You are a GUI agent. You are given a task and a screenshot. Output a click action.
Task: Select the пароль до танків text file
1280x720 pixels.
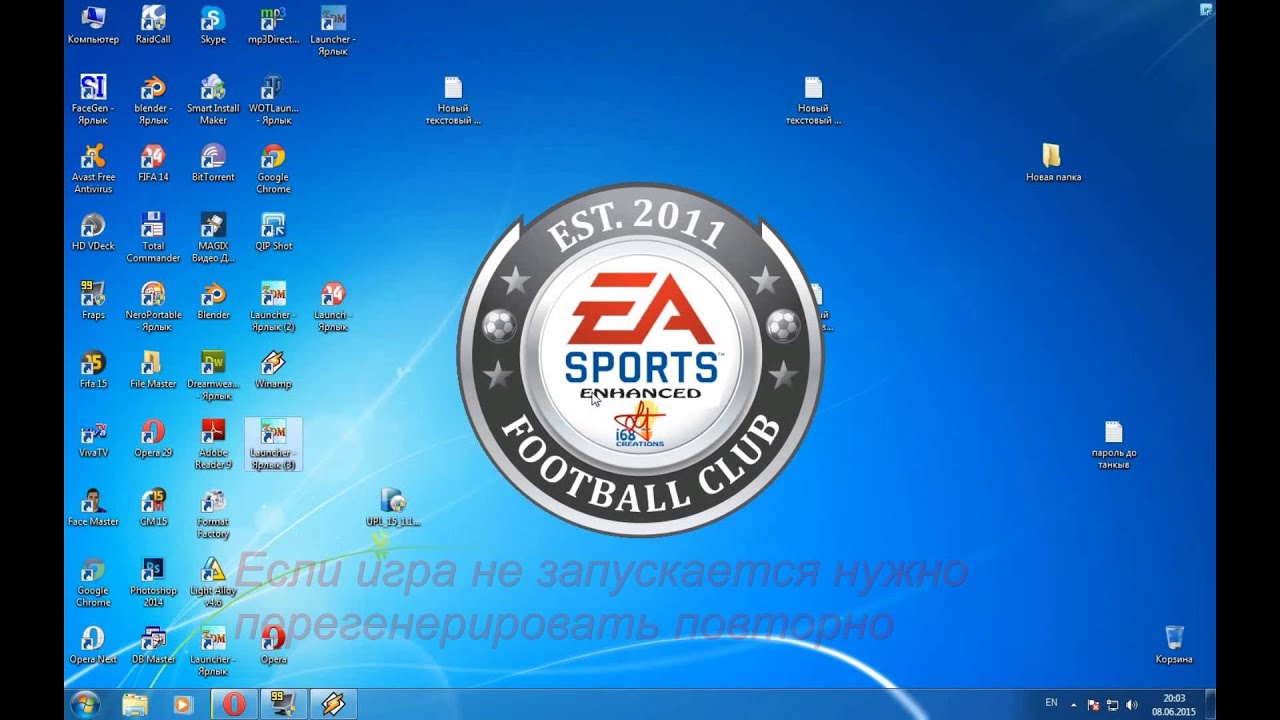point(1113,445)
